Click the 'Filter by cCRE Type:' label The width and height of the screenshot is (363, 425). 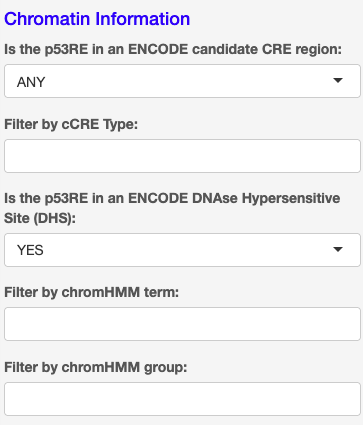tap(71, 125)
